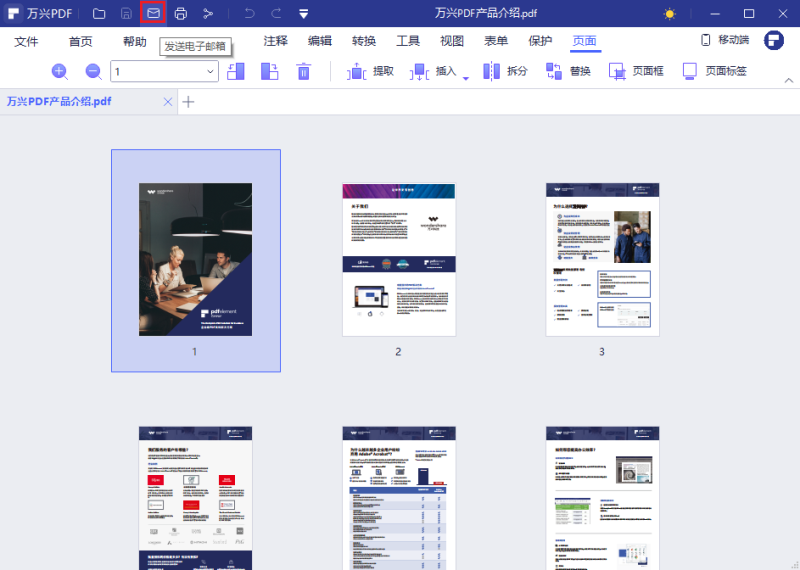Click the 替换 (Replace) button
This screenshot has width=800, height=570.
pos(568,71)
